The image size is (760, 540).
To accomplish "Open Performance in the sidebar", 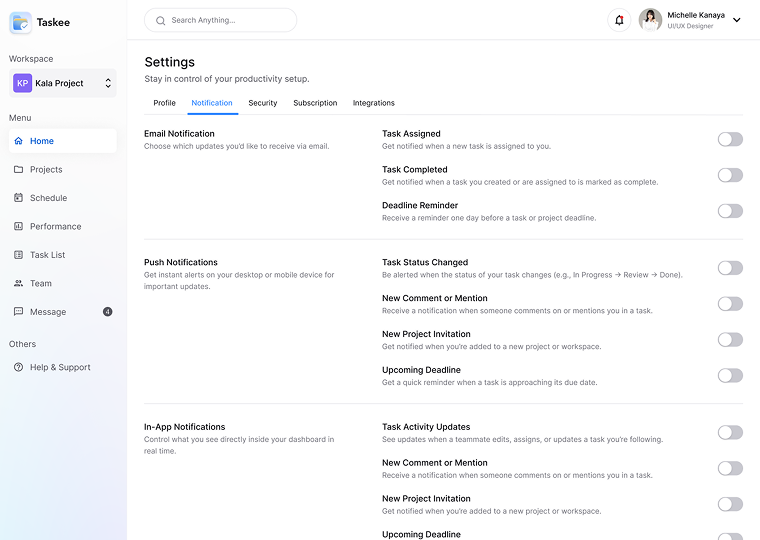I will (63, 226).
